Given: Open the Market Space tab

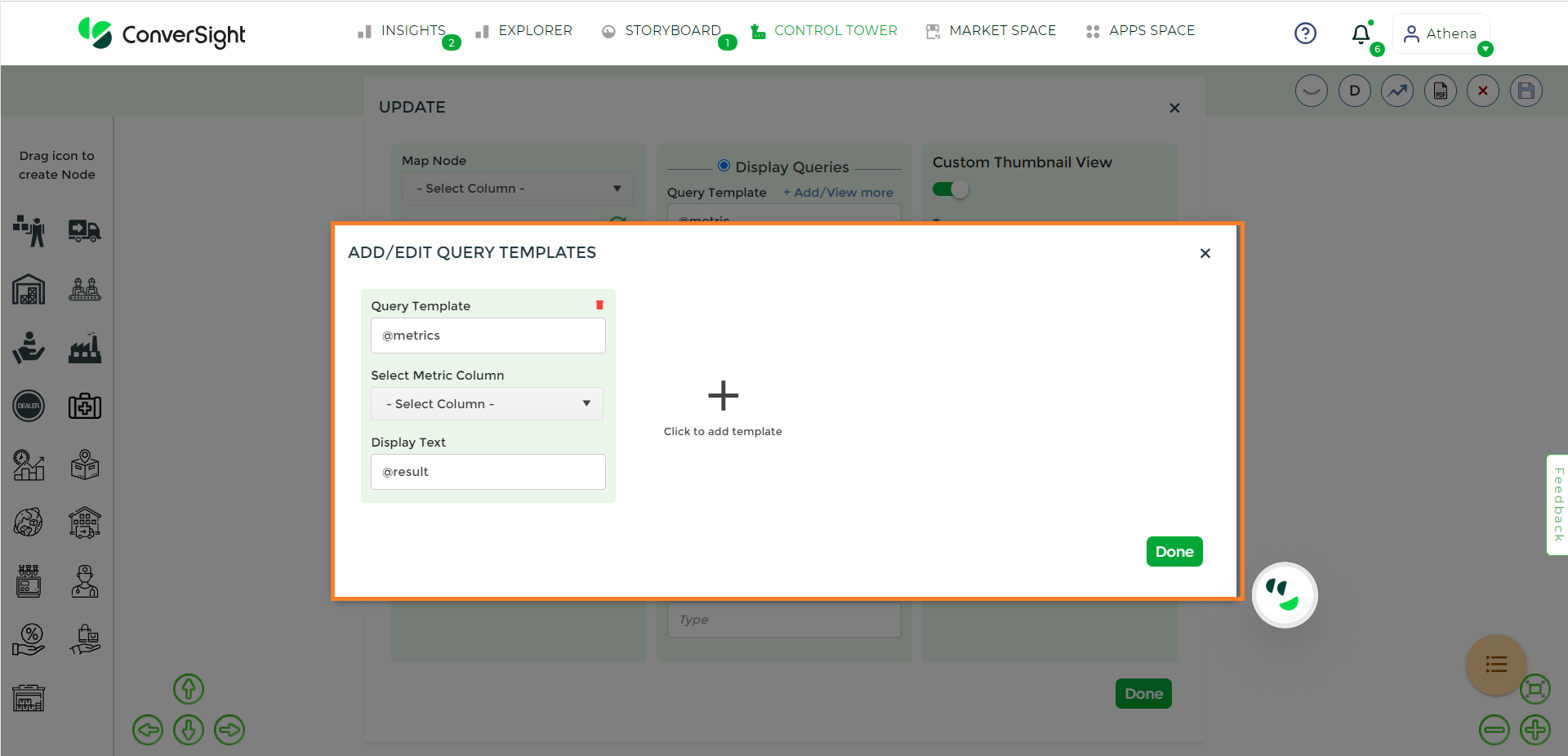Looking at the screenshot, I should point(991,31).
